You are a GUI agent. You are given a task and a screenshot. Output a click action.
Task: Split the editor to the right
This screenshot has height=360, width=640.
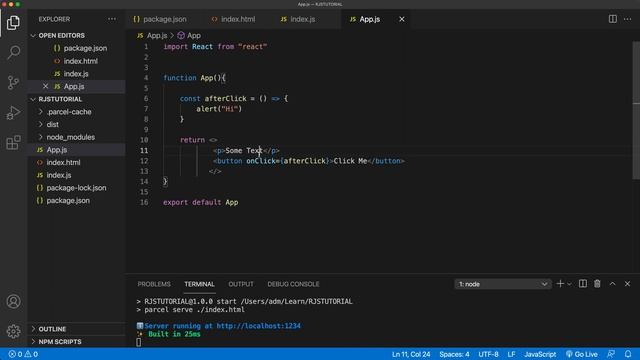click(x=613, y=19)
